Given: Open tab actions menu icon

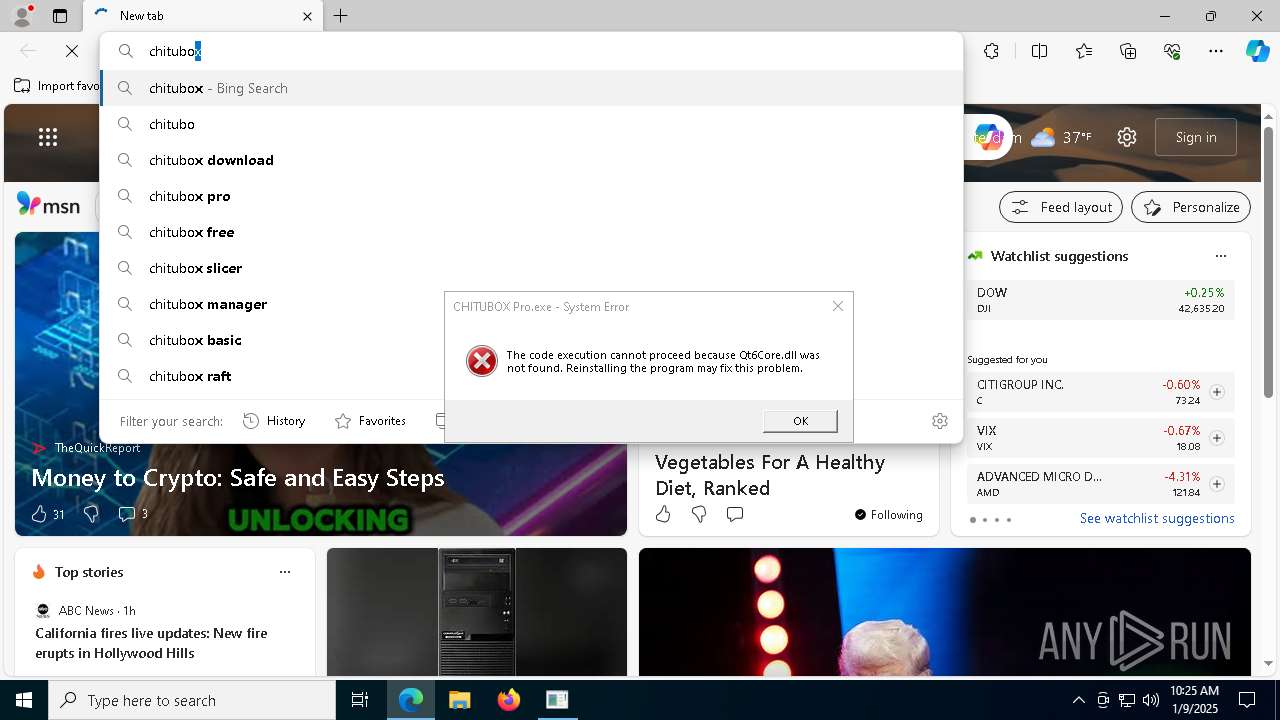Looking at the screenshot, I should (x=60, y=16).
